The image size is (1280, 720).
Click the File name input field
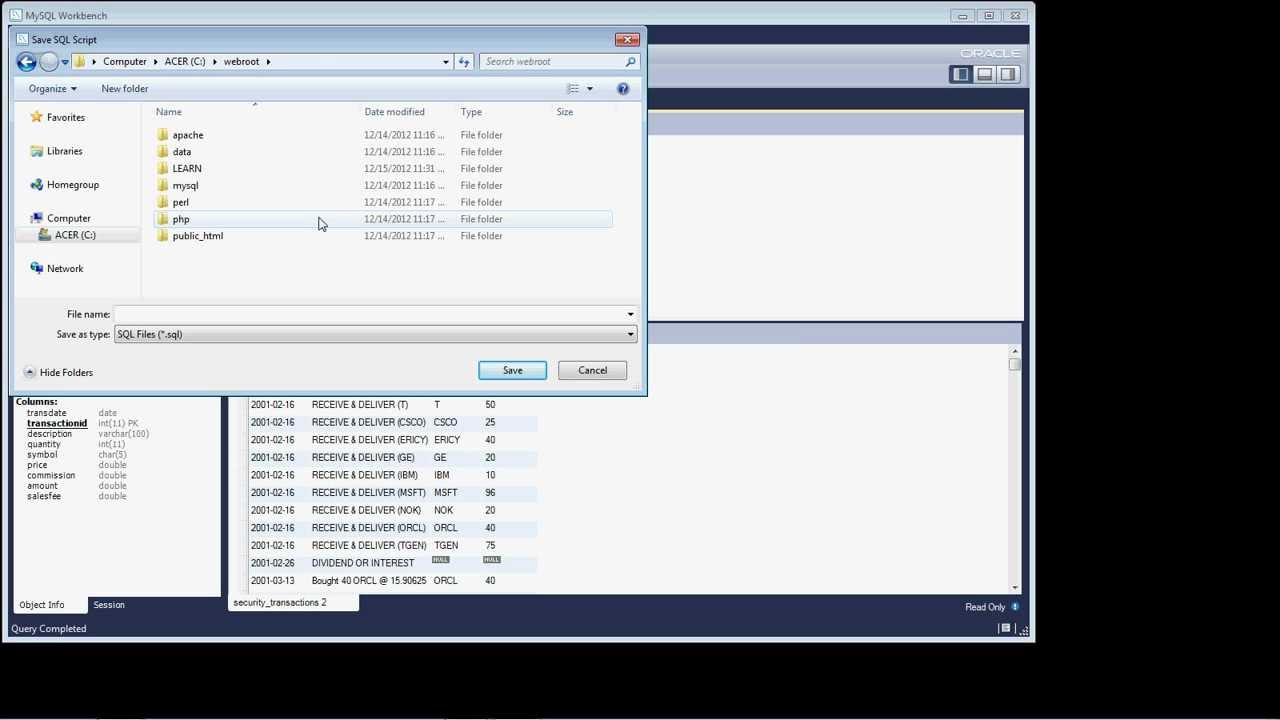[368, 314]
